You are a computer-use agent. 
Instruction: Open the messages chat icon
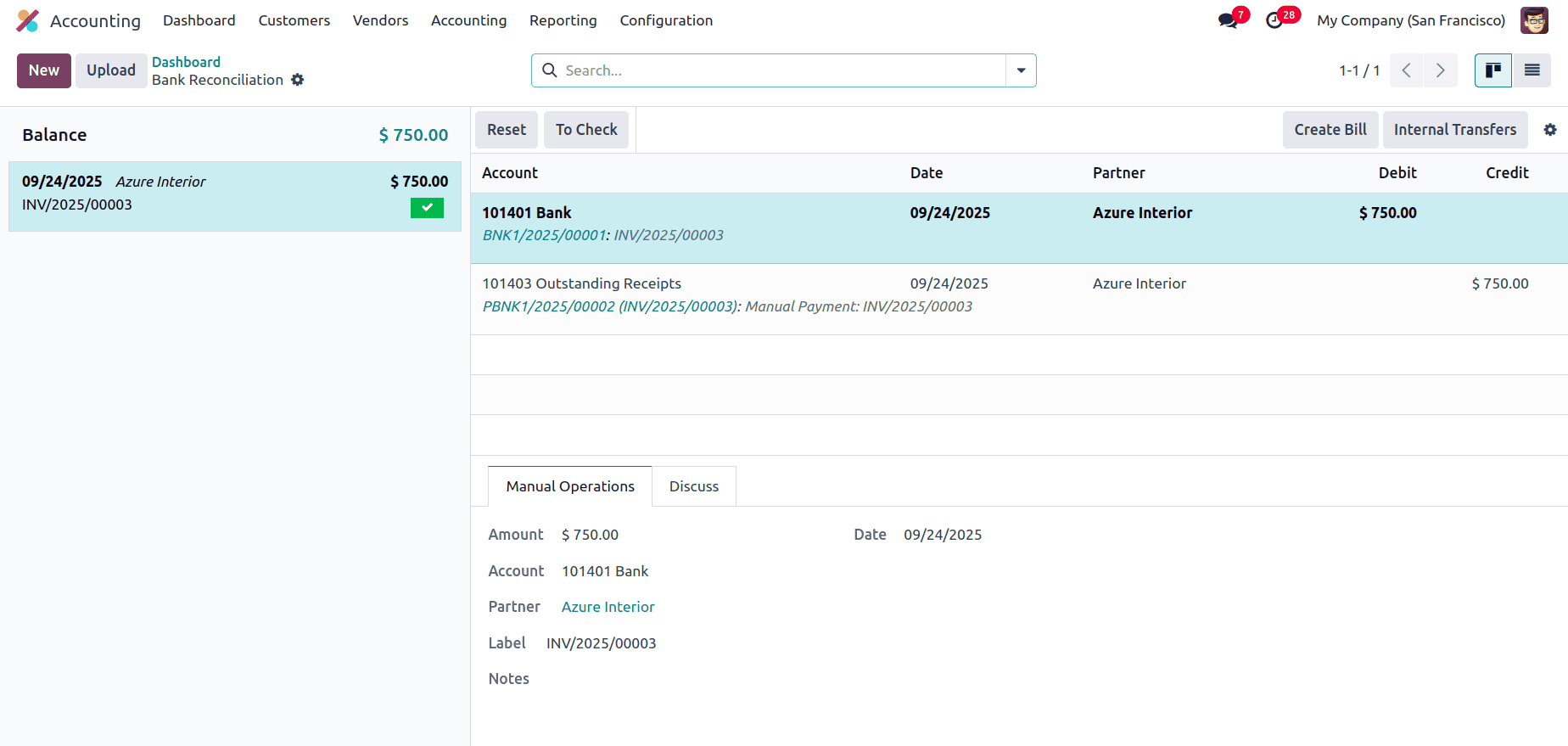(1227, 20)
